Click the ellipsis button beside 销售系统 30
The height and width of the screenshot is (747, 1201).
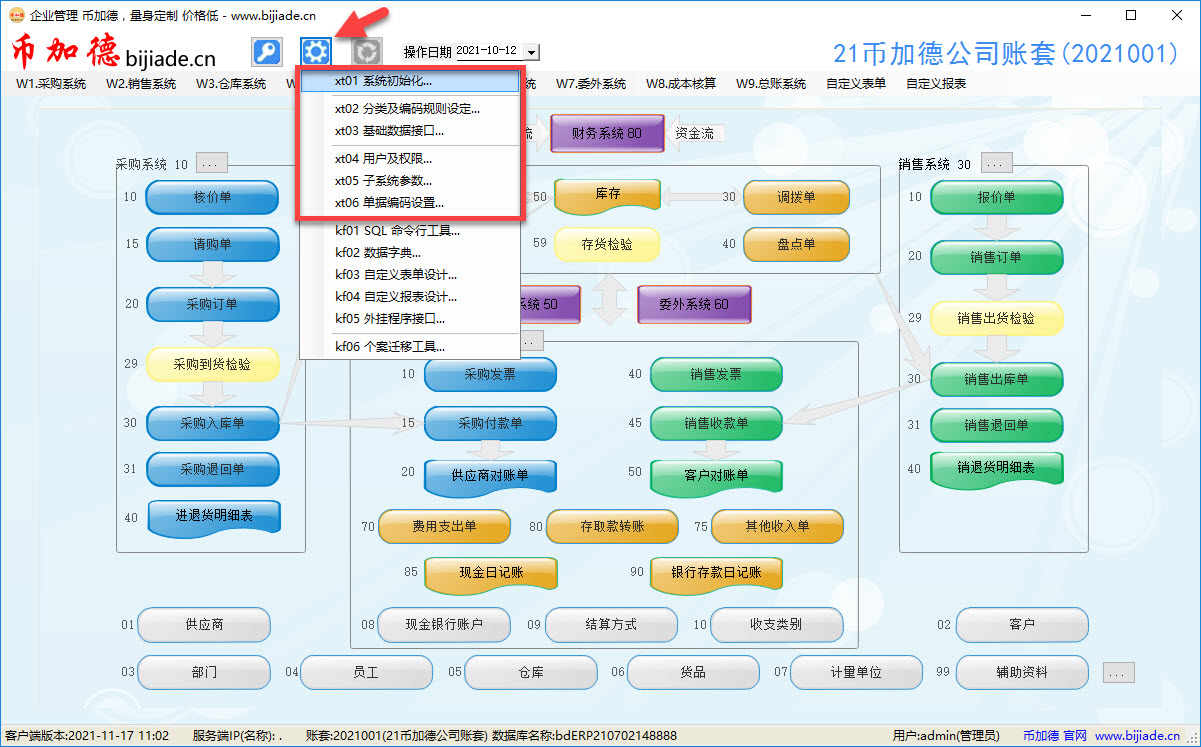pyautogui.click(x=997, y=163)
